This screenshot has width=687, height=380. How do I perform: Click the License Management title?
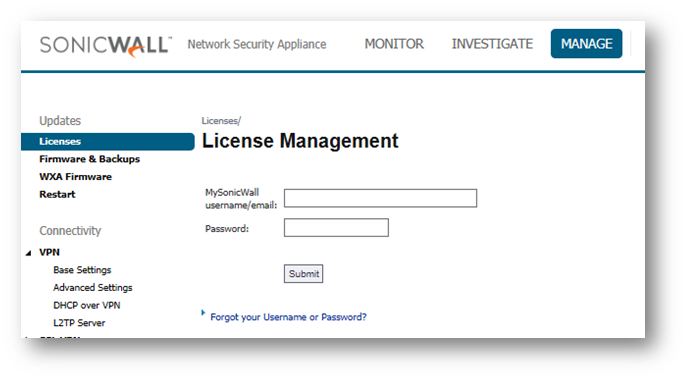[300, 141]
